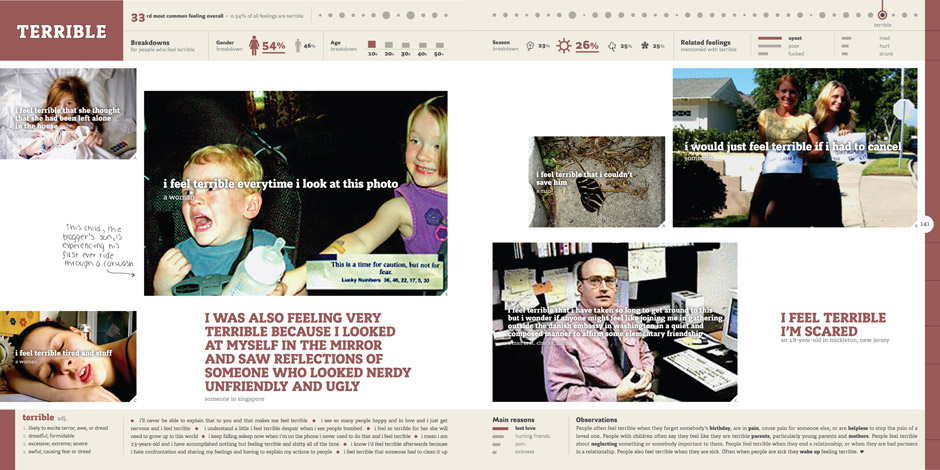Click the red 10s age bar
This screenshot has width=940, height=470.
372,44
